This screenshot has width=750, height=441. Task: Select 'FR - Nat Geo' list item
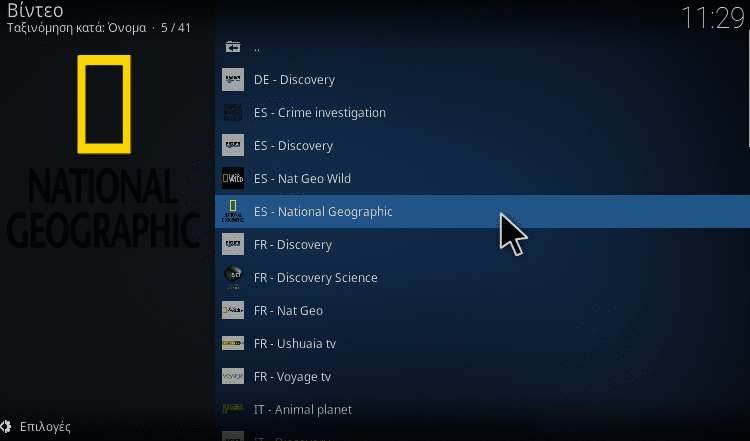(x=482, y=310)
